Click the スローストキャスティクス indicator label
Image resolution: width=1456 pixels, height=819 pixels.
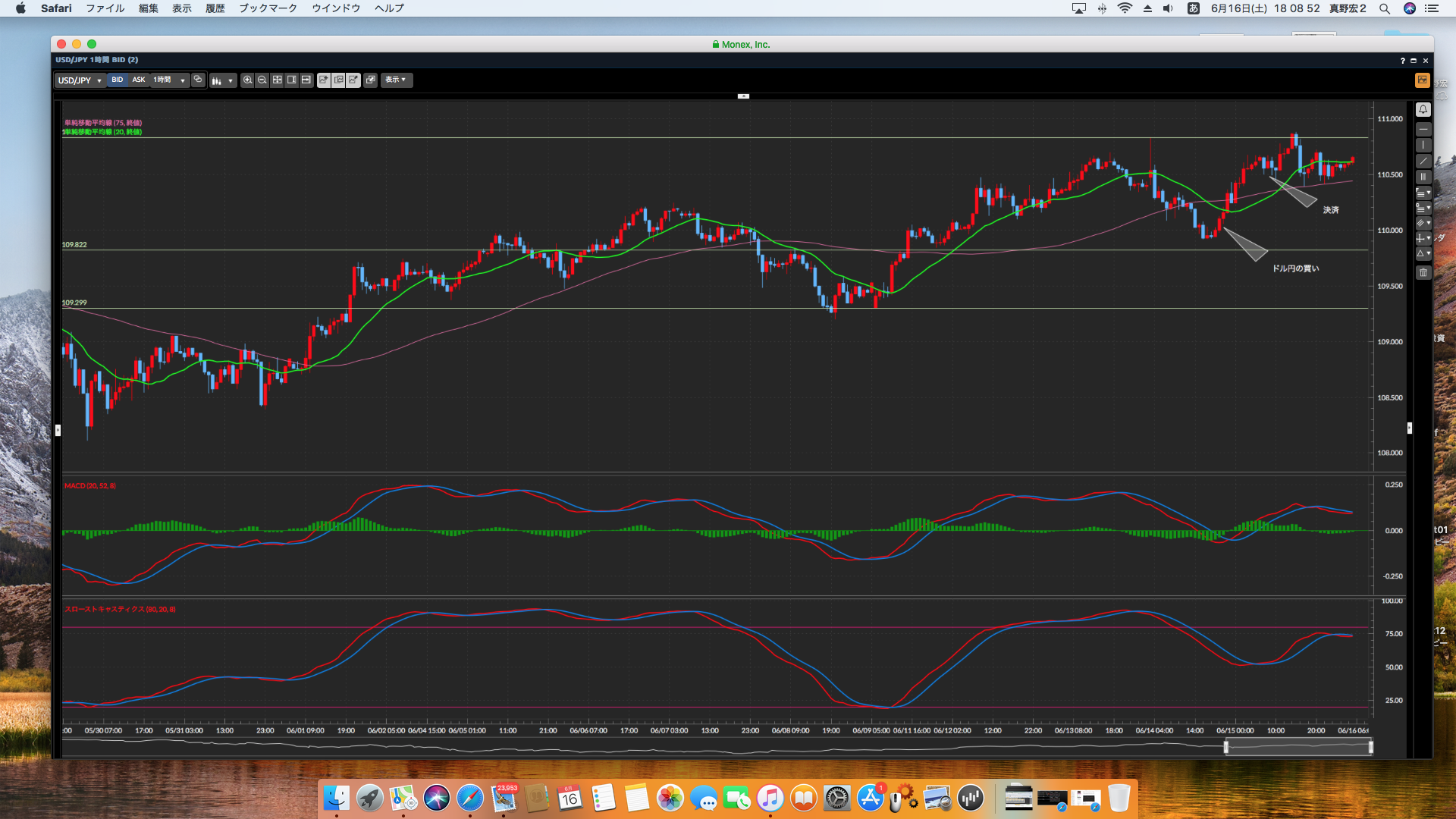[120, 610]
